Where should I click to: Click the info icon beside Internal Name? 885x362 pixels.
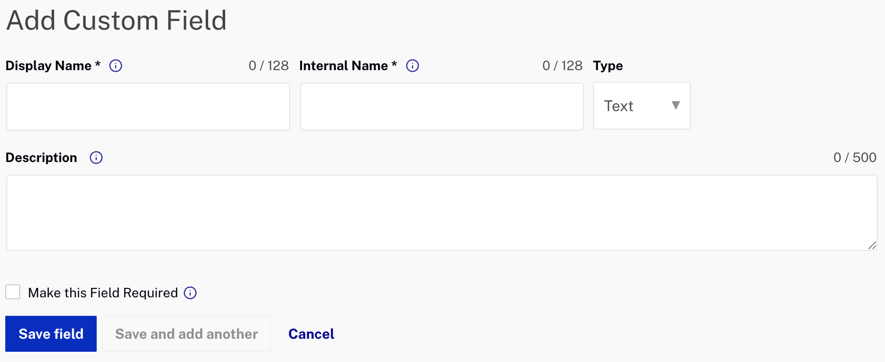click(x=413, y=66)
